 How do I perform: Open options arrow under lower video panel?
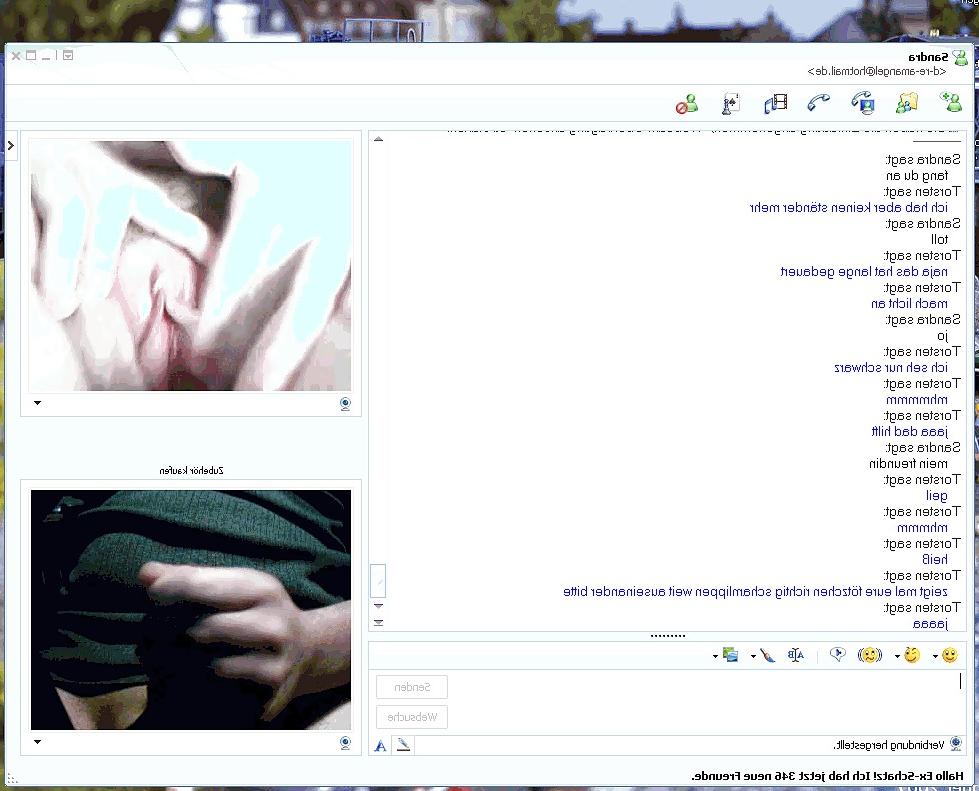coord(37,742)
